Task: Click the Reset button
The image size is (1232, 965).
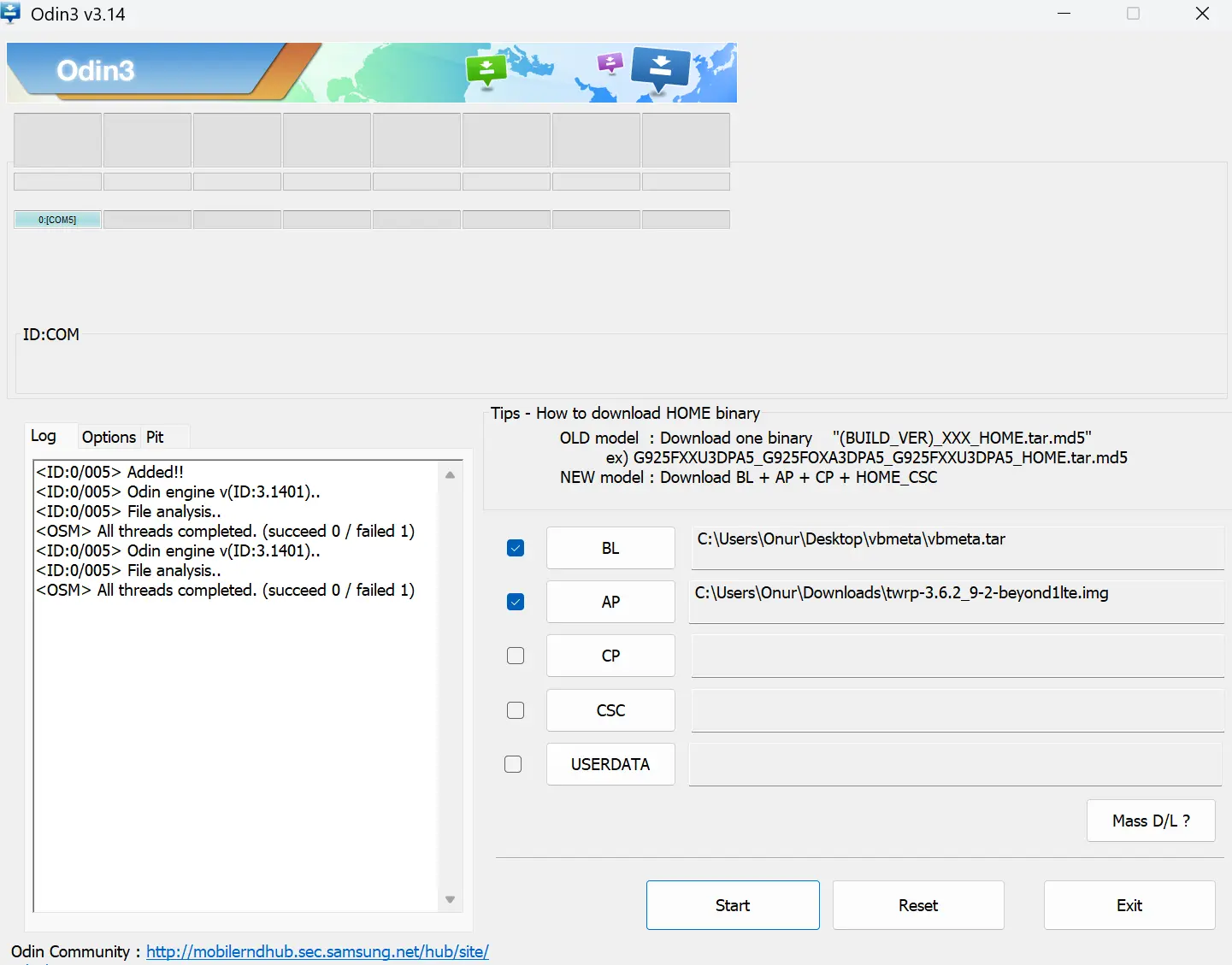Action: pyautogui.click(x=918, y=905)
